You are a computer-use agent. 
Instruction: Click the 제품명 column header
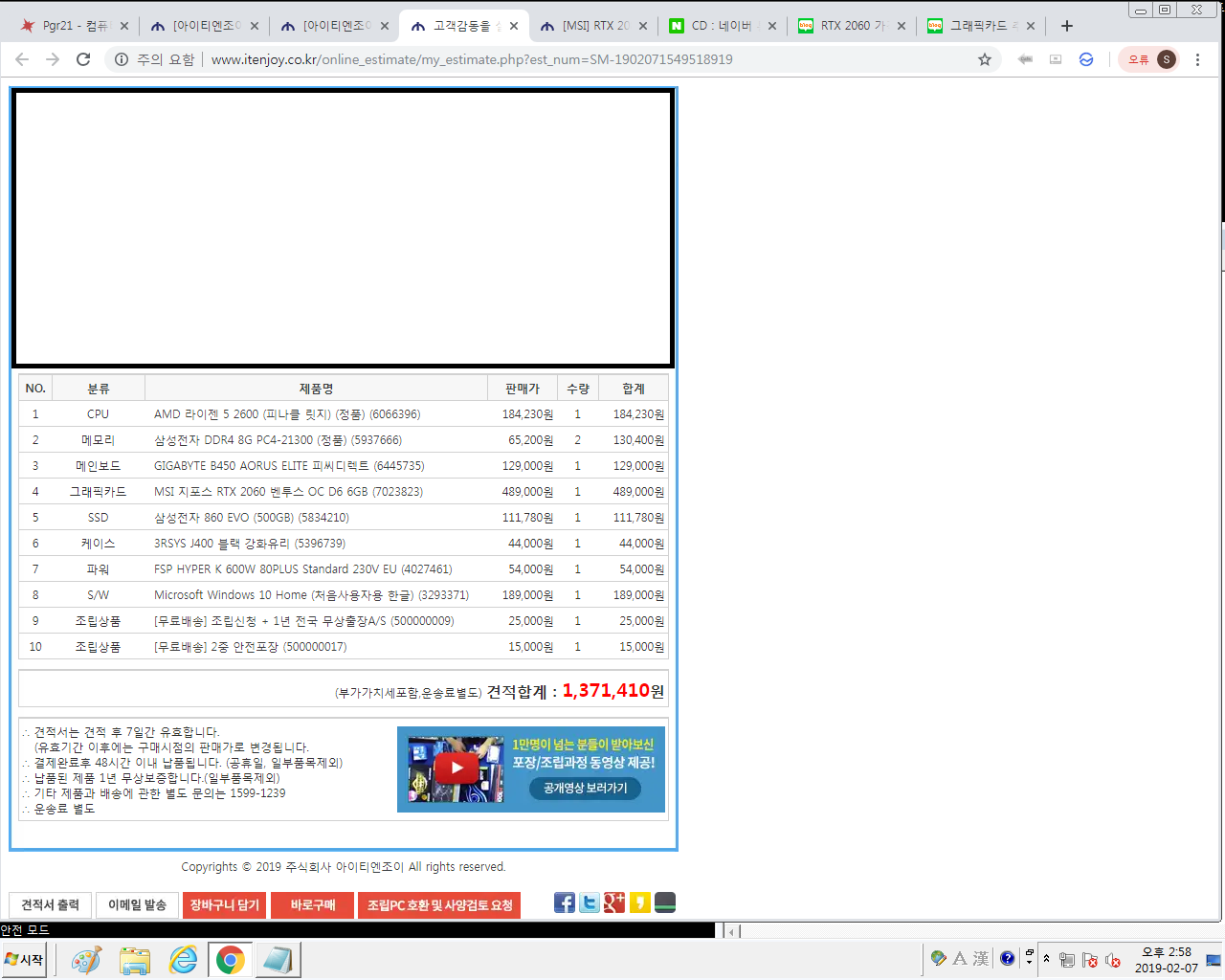316,389
